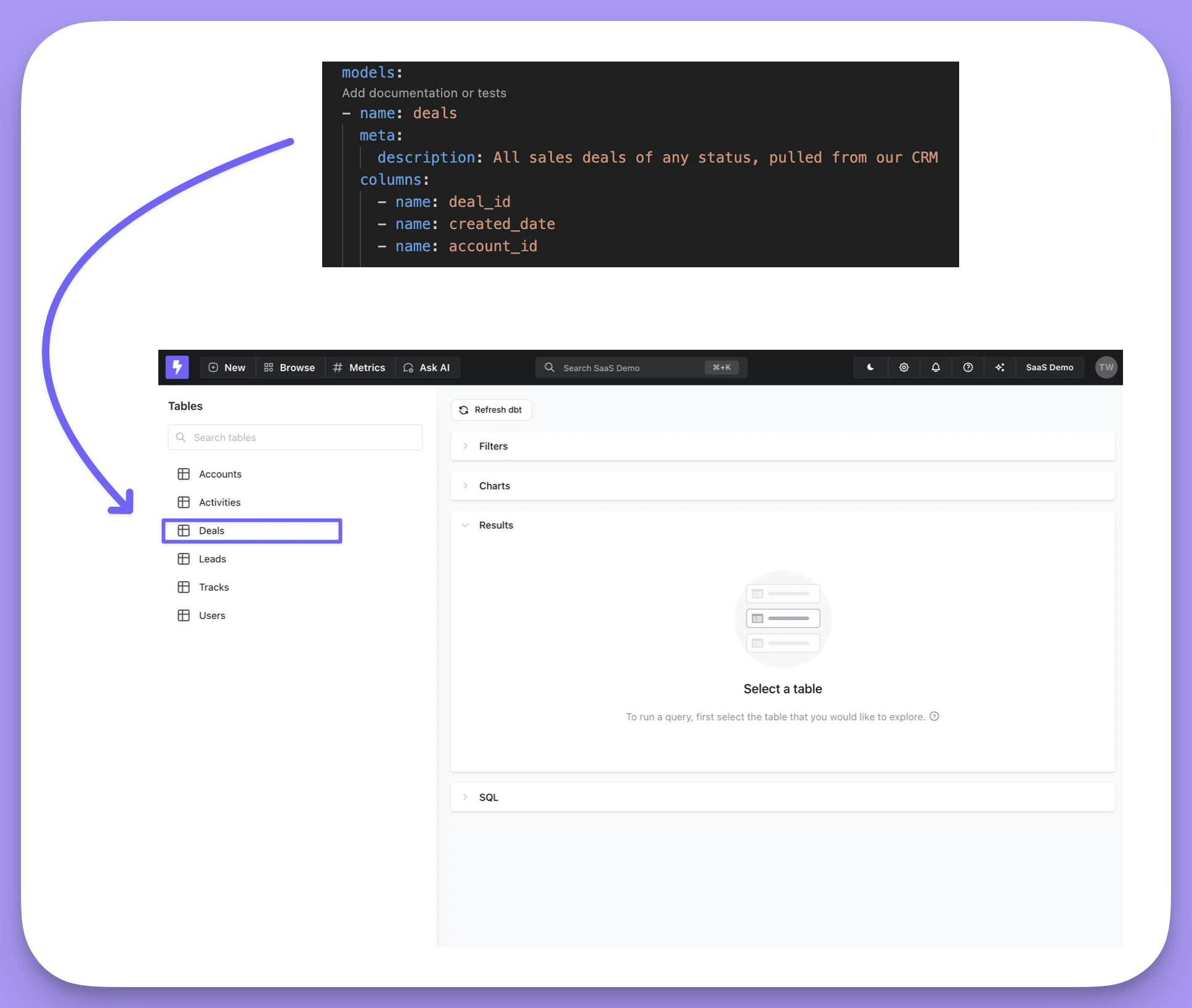The width and height of the screenshot is (1192, 1008).
Task: Open the TW user avatar
Action: pos(1106,368)
